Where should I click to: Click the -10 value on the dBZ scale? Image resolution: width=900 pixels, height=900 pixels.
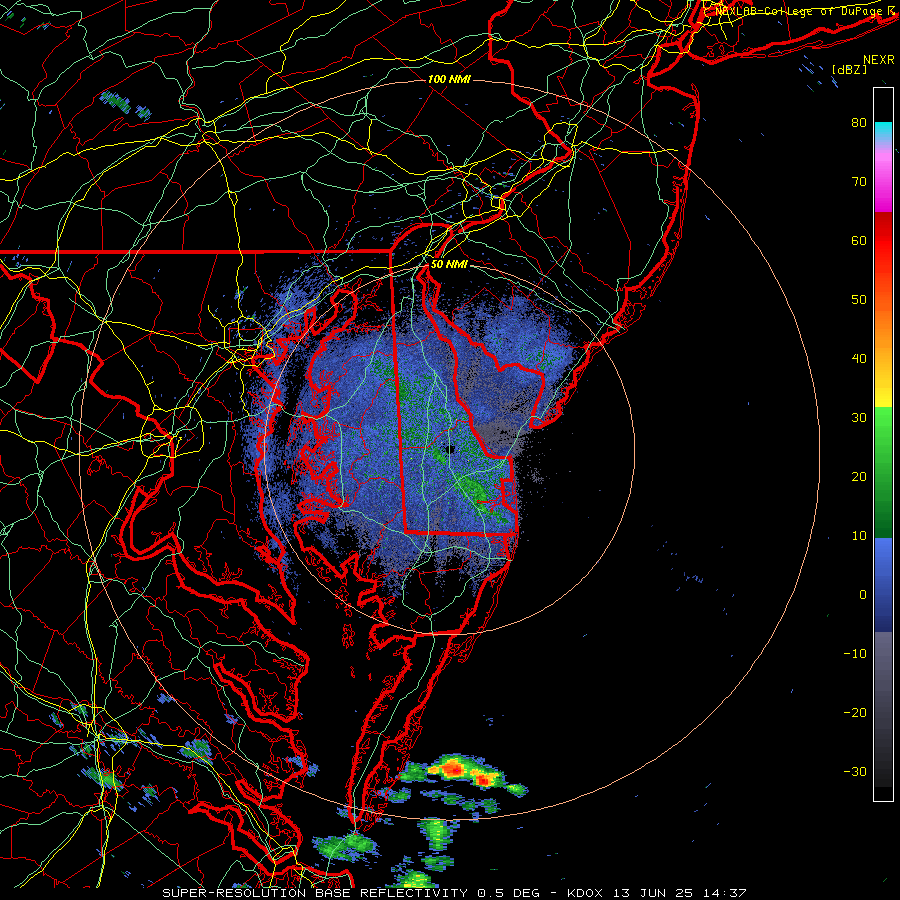click(x=855, y=654)
